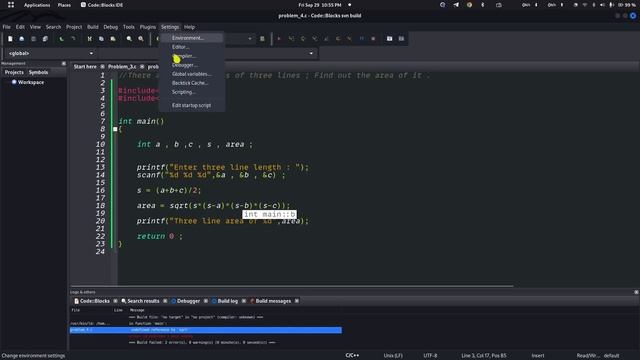
Task: Click the Redo toolbar icon
Action: [x=73, y=39]
